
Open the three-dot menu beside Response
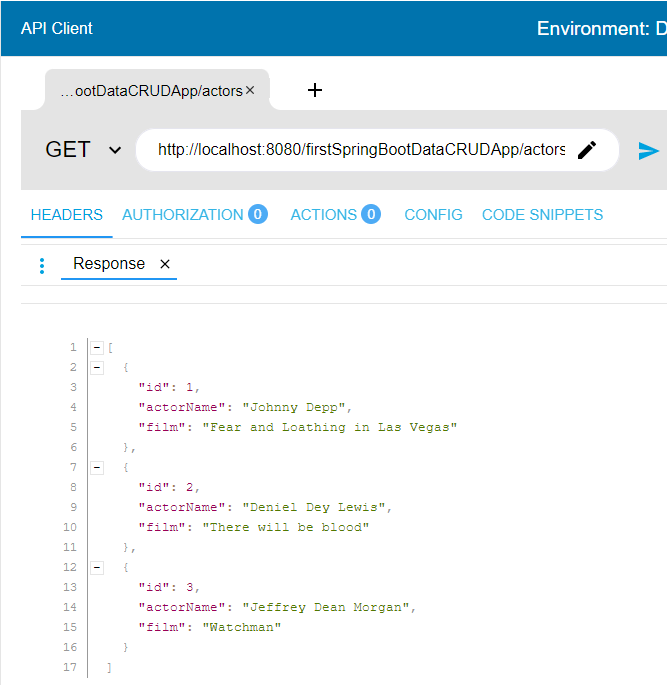(x=42, y=266)
